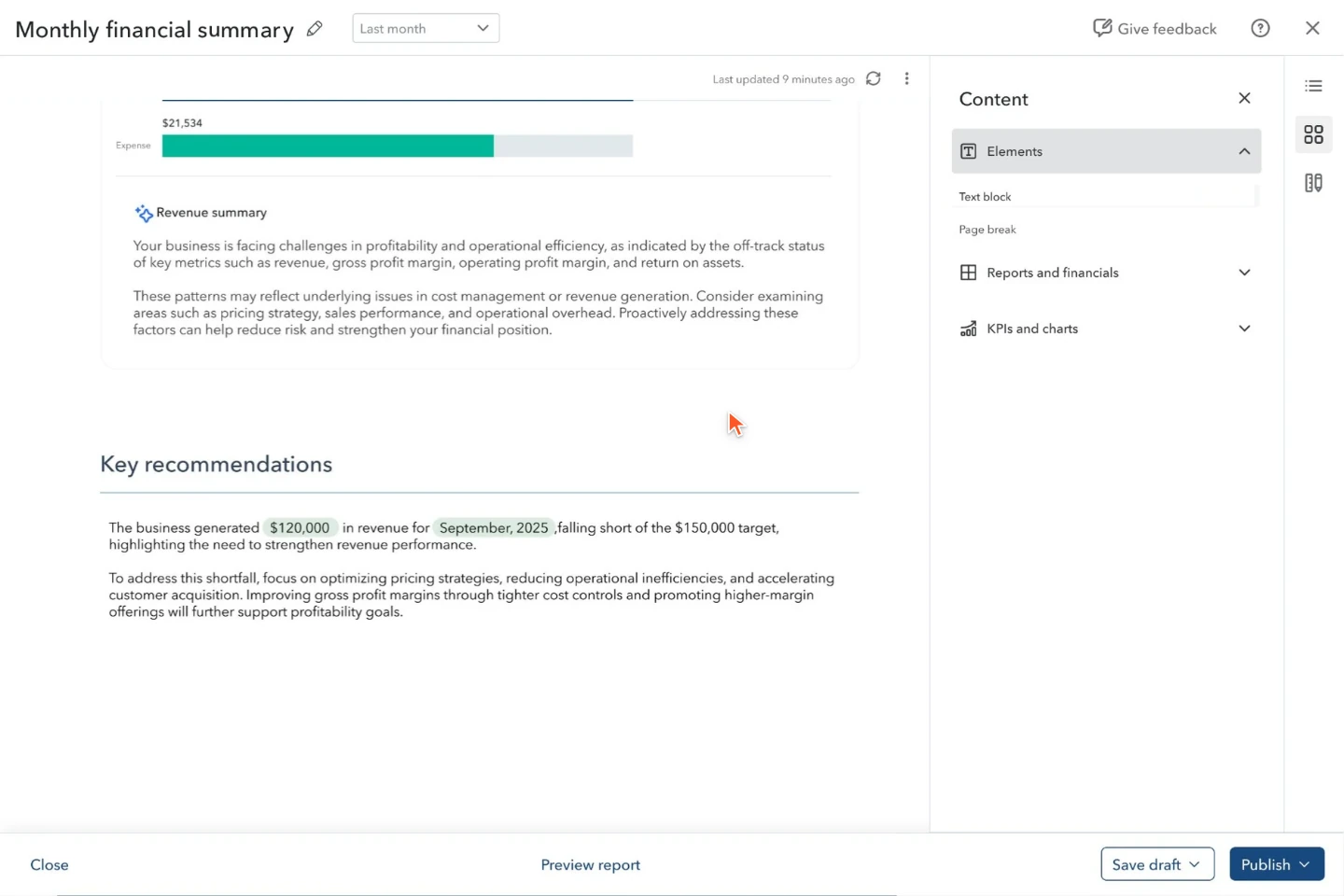Open the three-dot more options menu

(906, 78)
